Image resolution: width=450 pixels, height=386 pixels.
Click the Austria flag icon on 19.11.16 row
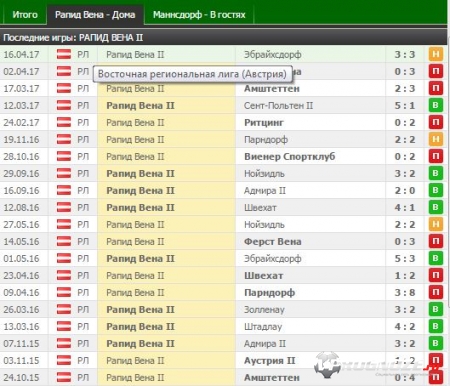[64, 139]
